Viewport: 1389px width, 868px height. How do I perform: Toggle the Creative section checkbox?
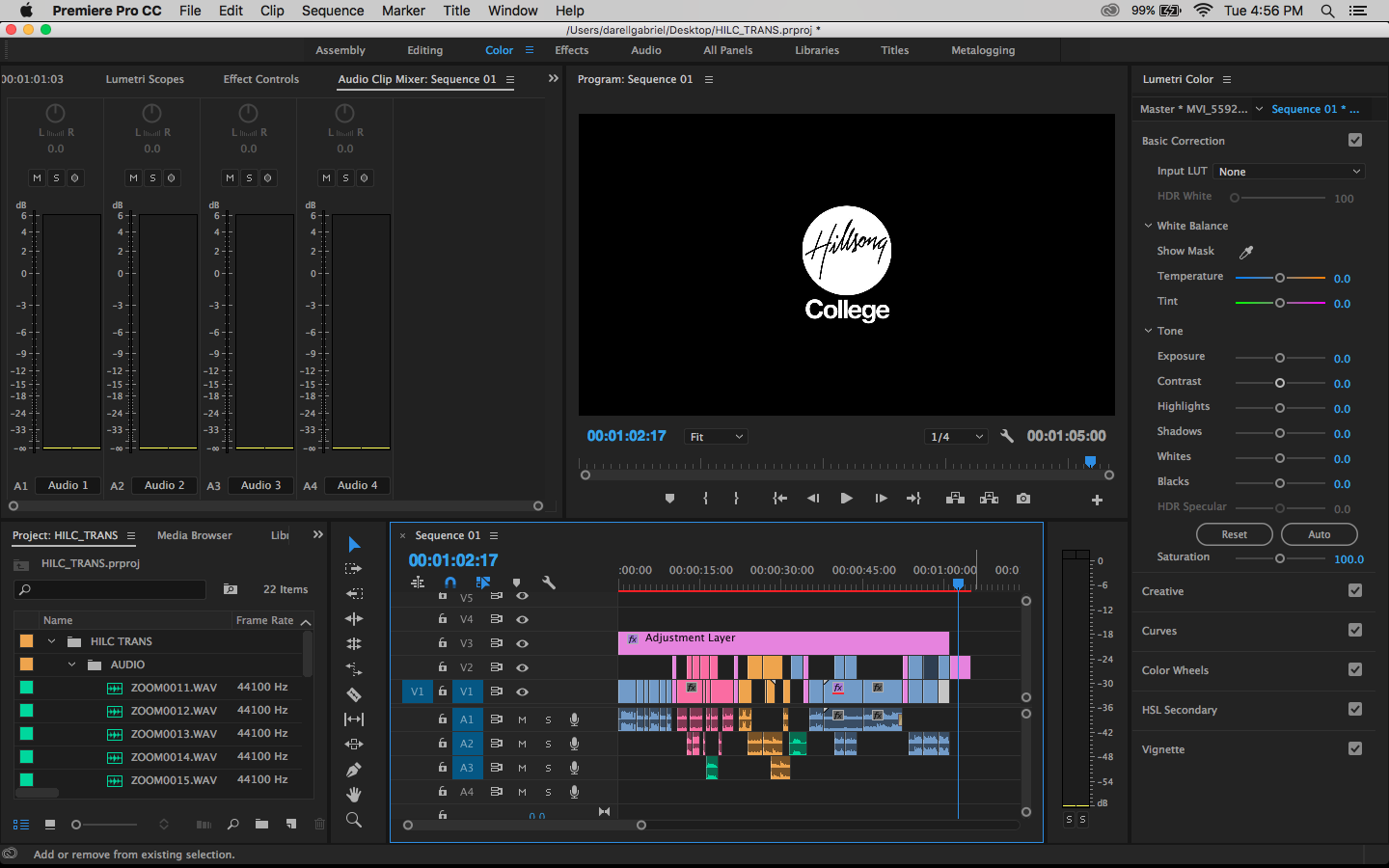tap(1355, 590)
